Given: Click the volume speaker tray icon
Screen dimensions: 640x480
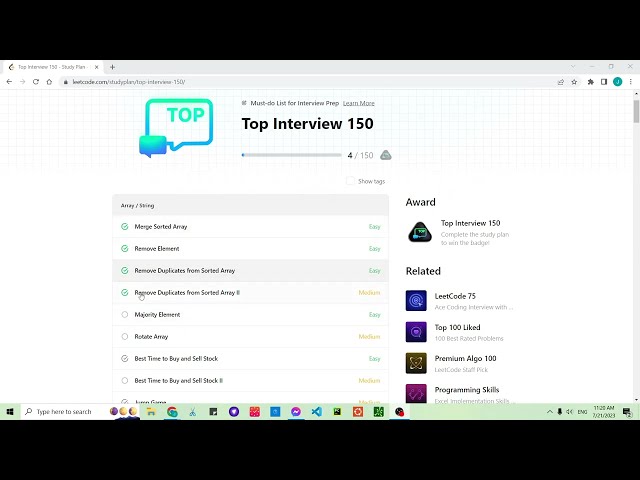Looking at the screenshot, I should [569, 411].
